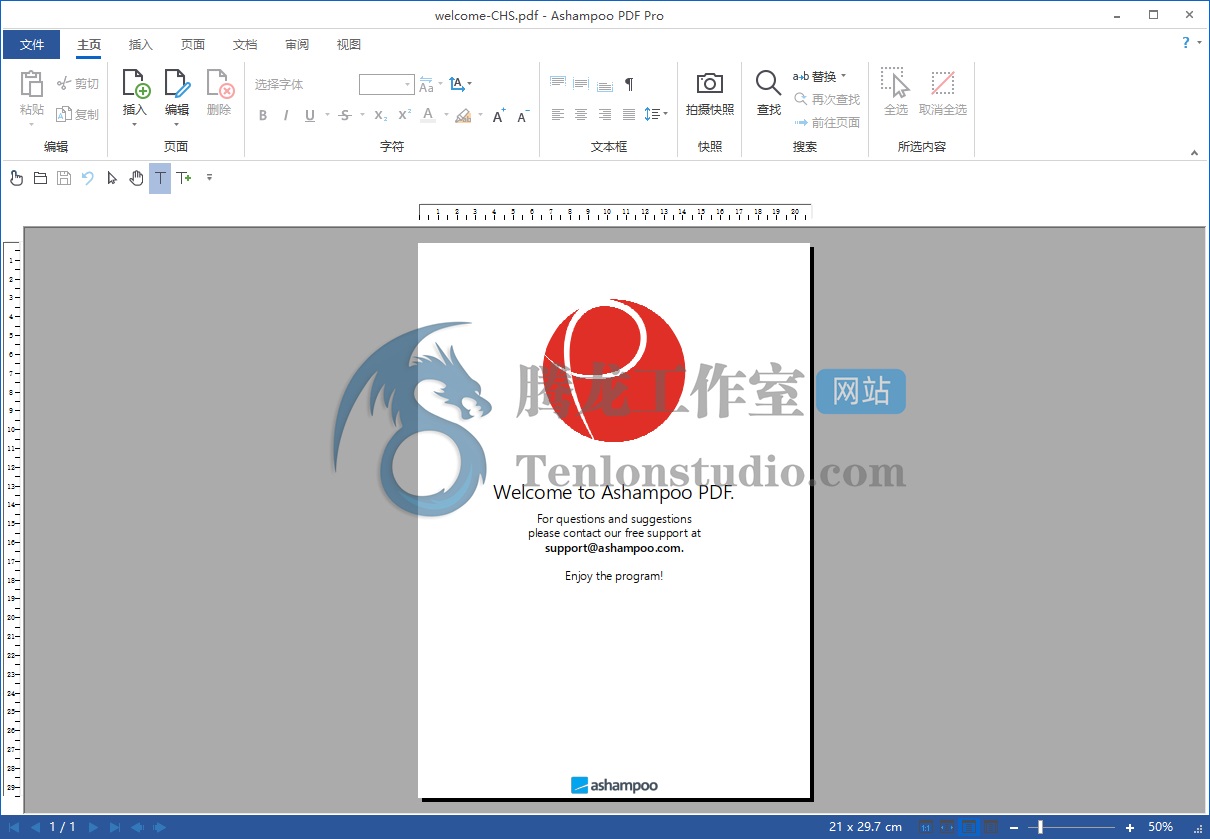The width and height of the screenshot is (1210, 839).
Task: Switch to the 文档 (Document) ribbon tab
Action: point(245,44)
